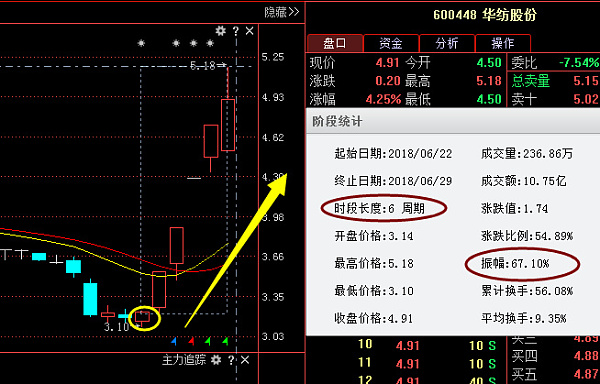Click the 总卖量 label
Image resolution: width=600 pixels, height=384 pixels.
(531, 81)
